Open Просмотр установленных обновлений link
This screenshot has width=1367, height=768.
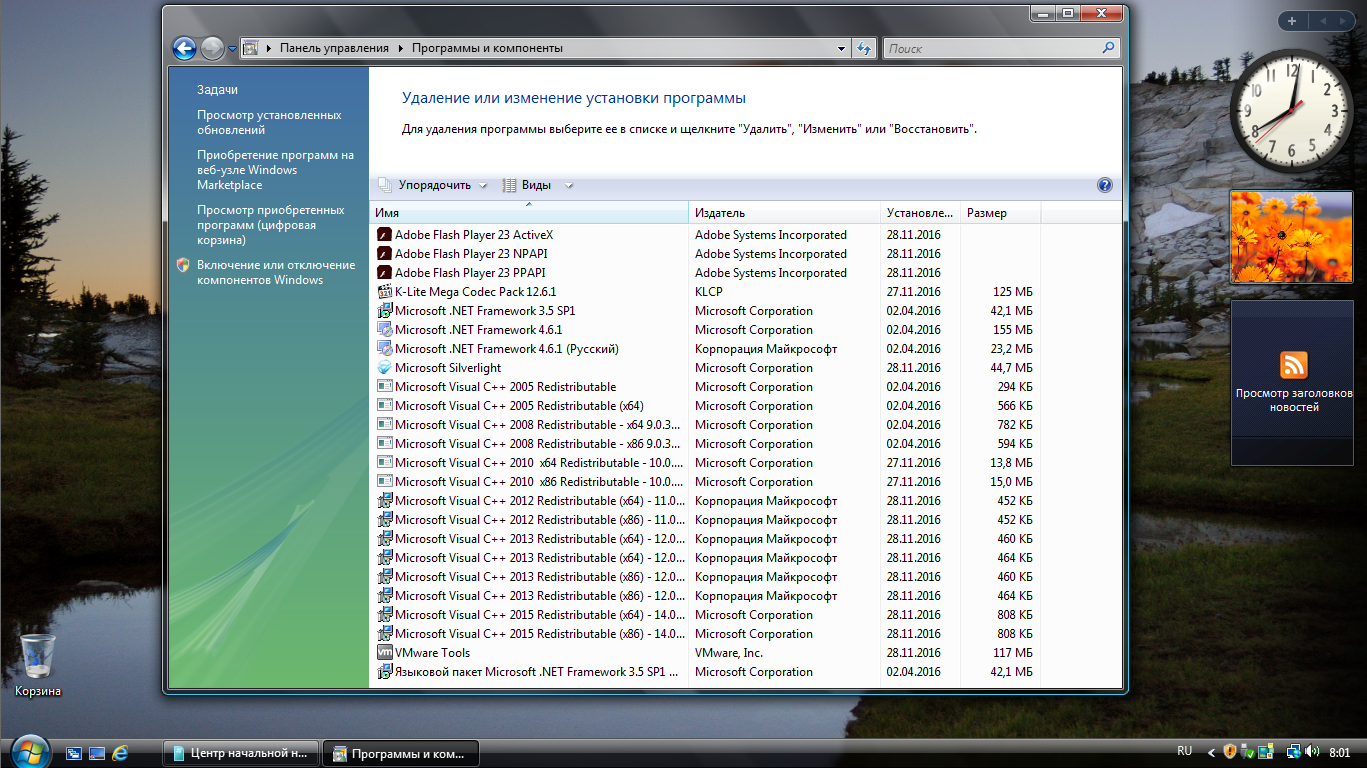[269, 123]
